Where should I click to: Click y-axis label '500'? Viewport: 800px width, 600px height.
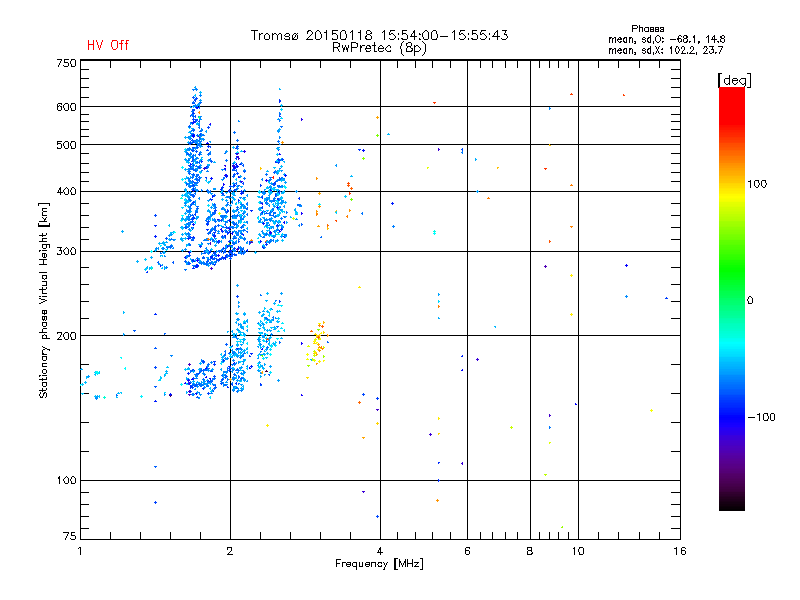66,145
